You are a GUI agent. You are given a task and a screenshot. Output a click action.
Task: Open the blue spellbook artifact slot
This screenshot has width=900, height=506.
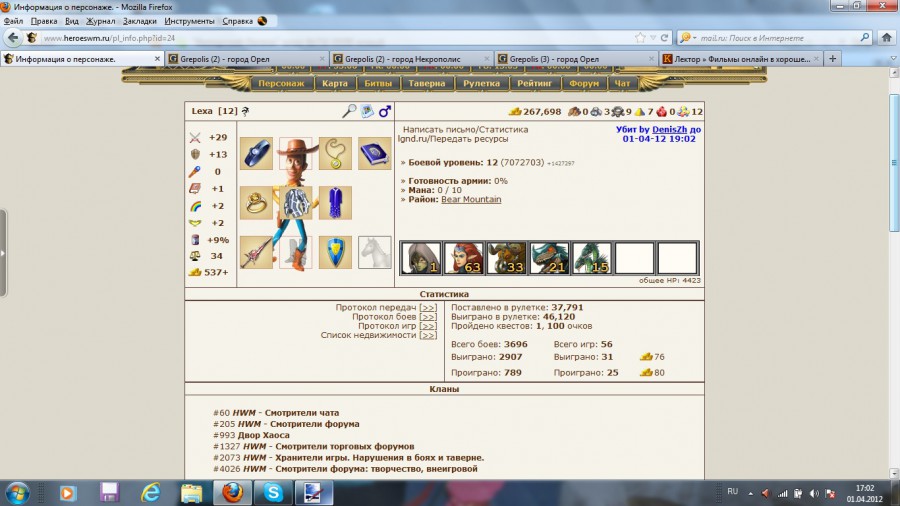[374, 153]
